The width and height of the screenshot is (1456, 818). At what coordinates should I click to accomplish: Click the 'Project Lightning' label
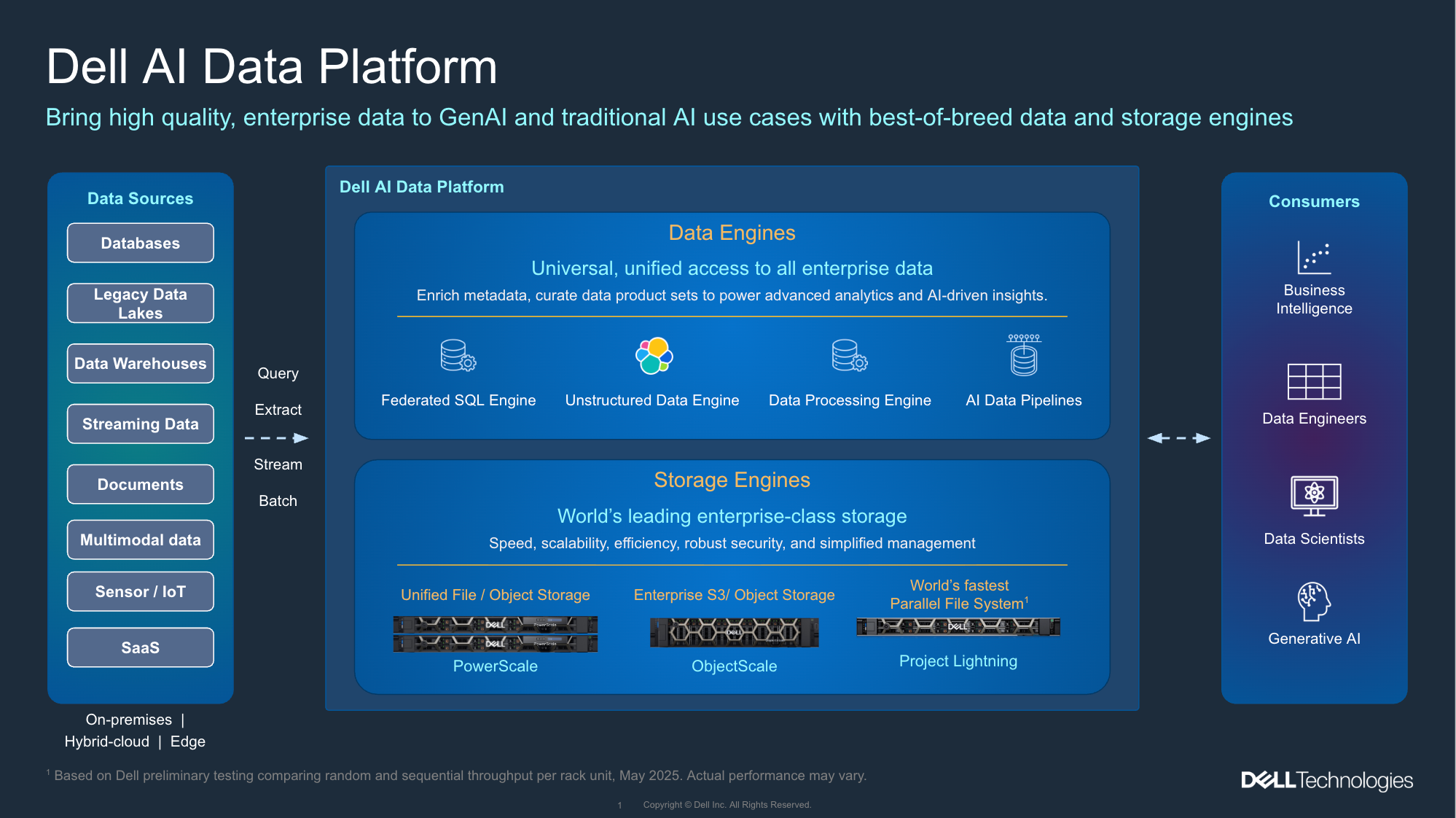pyautogui.click(x=958, y=661)
